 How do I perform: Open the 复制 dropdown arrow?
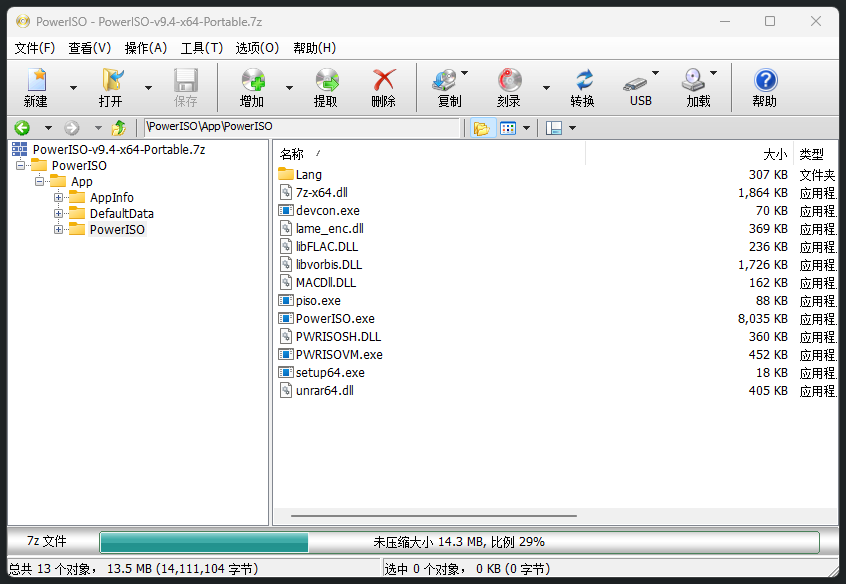click(x=465, y=72)
